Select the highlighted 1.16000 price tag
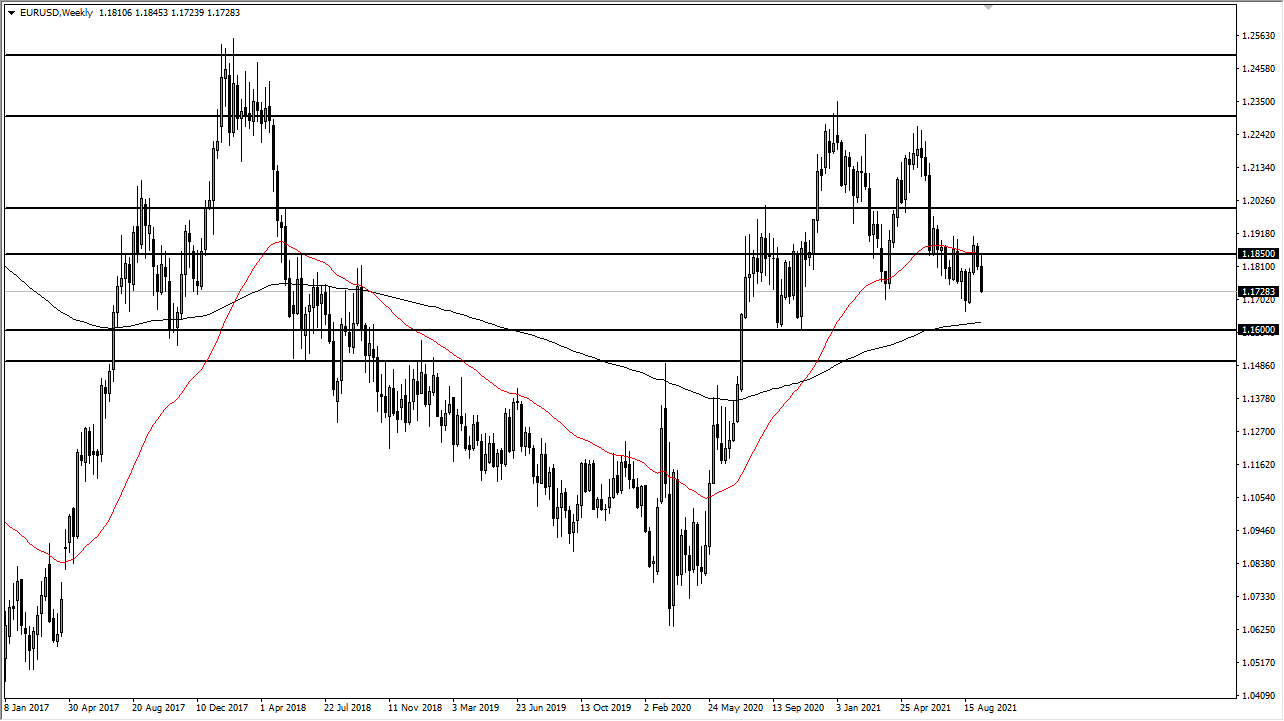Image resolution: width=1284 pixels, height=721 pixels. point(1256,329)
